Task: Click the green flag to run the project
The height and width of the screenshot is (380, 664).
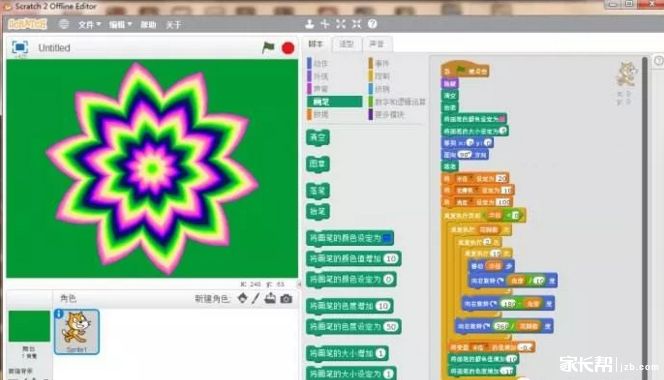Action: click(x=268, y=47)
